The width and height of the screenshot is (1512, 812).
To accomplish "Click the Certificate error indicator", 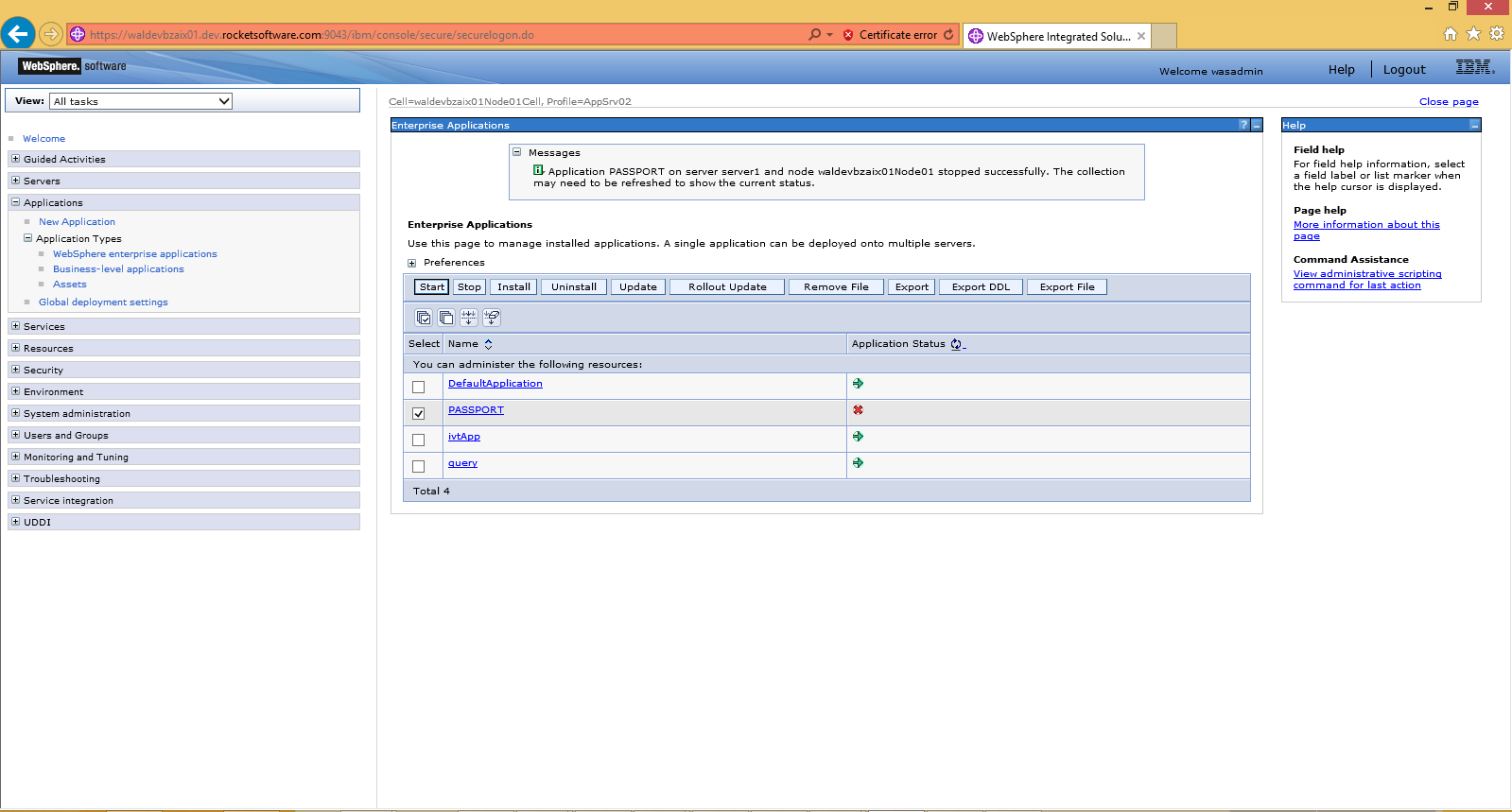I will 890,35.
